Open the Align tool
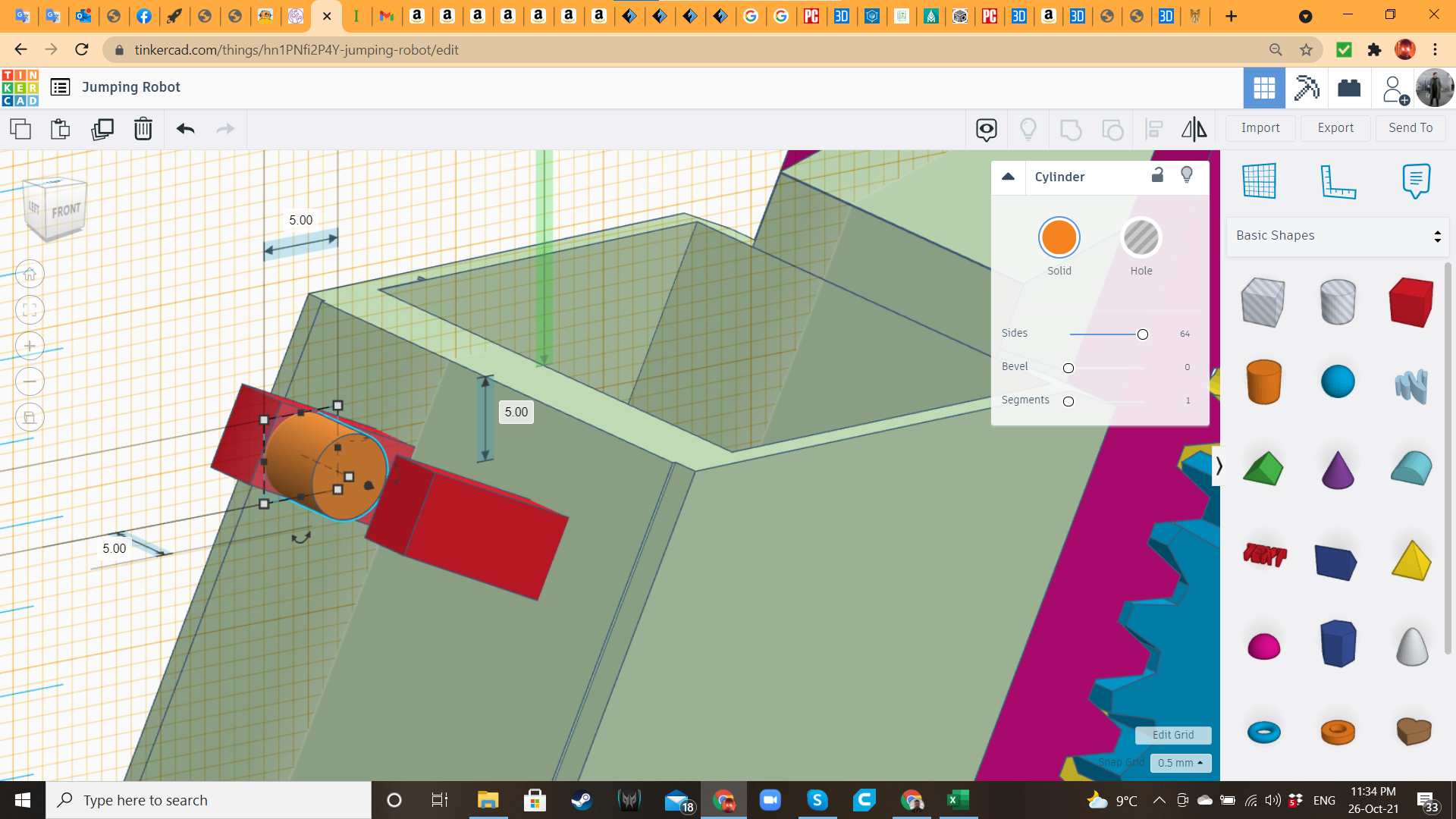This screenshot has height=819, width=1456. tap(1153, 129)
